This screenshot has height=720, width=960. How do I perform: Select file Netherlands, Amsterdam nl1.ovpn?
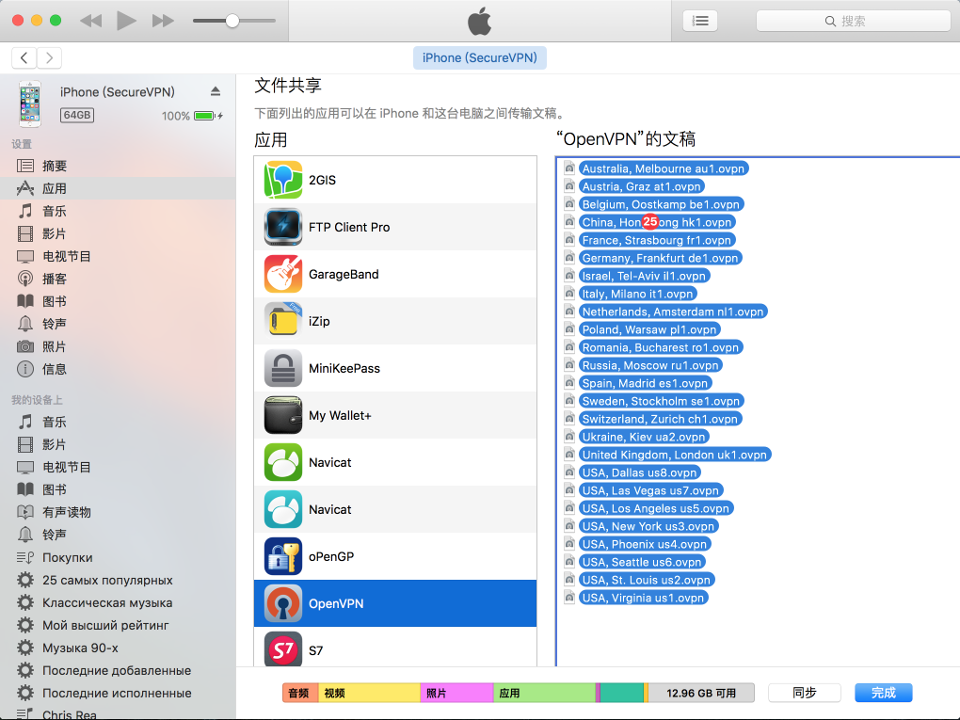[673, 312]
